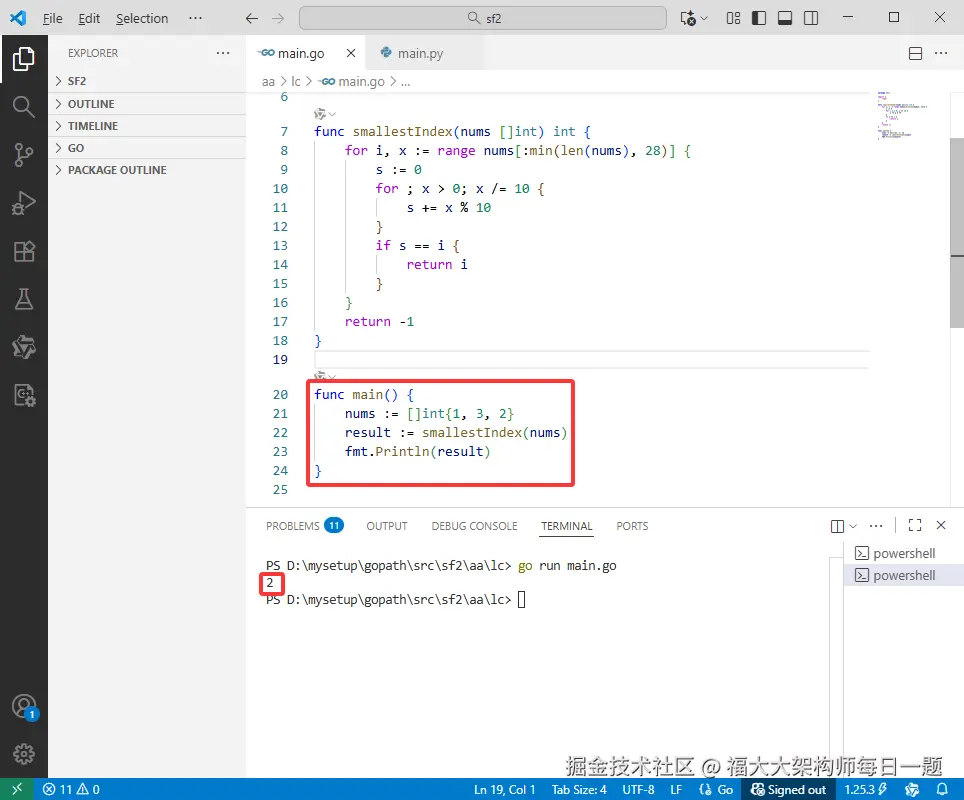
Task: Switch to the OUTPUT panel tab
Action: coord(387,526)
